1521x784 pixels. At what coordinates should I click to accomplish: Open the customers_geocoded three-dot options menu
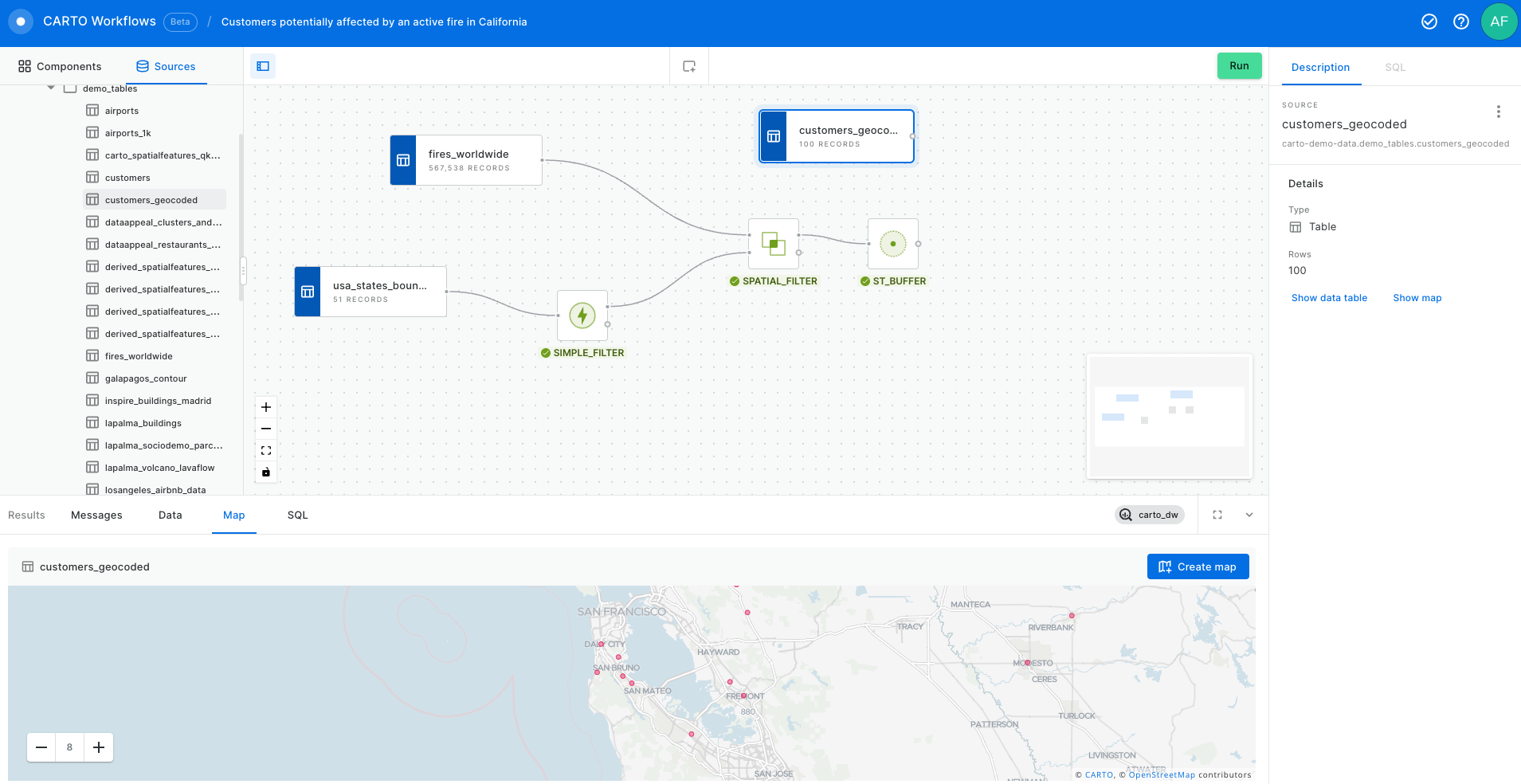tap(1498, 112)
